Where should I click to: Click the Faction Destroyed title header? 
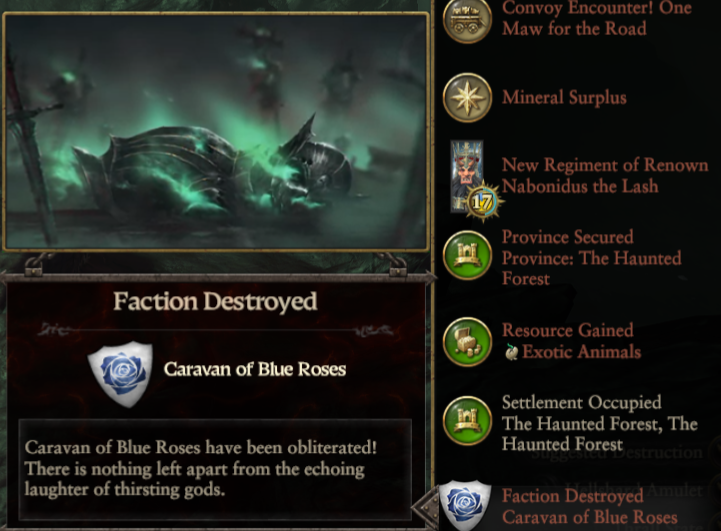pos(215,302)
